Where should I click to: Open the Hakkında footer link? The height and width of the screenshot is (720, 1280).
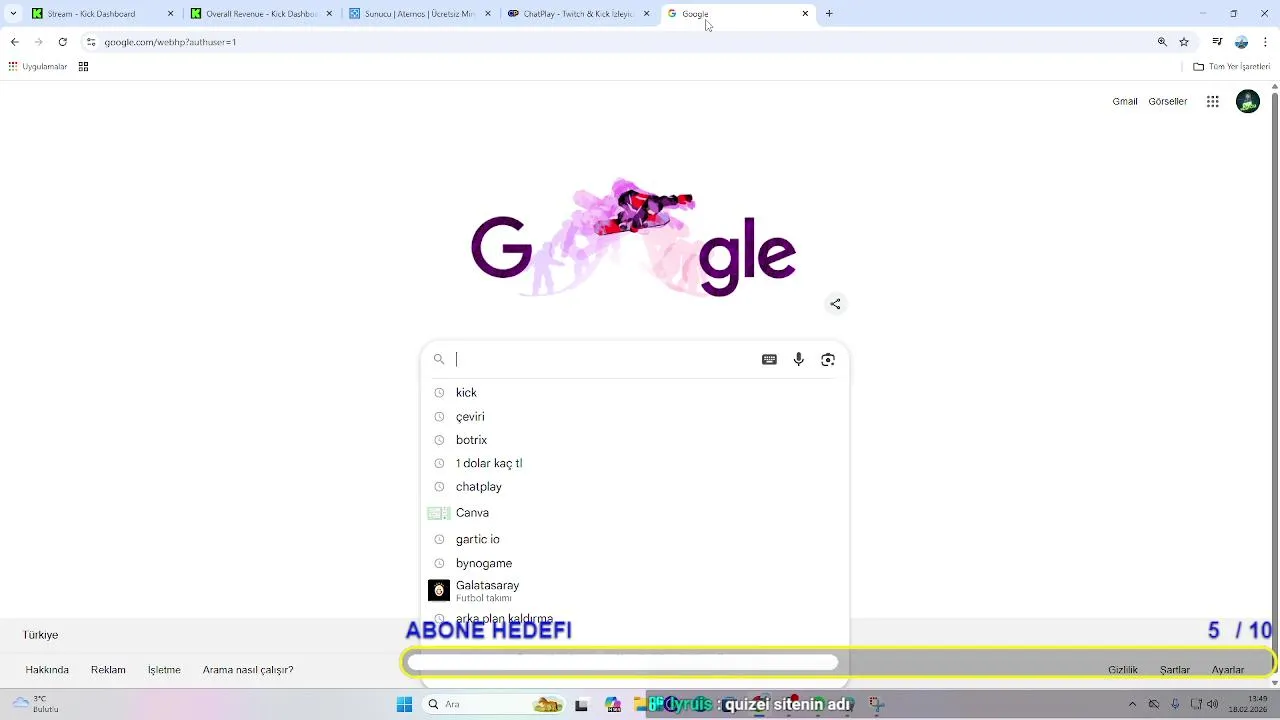pyautogui.click(x=47, y=670)
